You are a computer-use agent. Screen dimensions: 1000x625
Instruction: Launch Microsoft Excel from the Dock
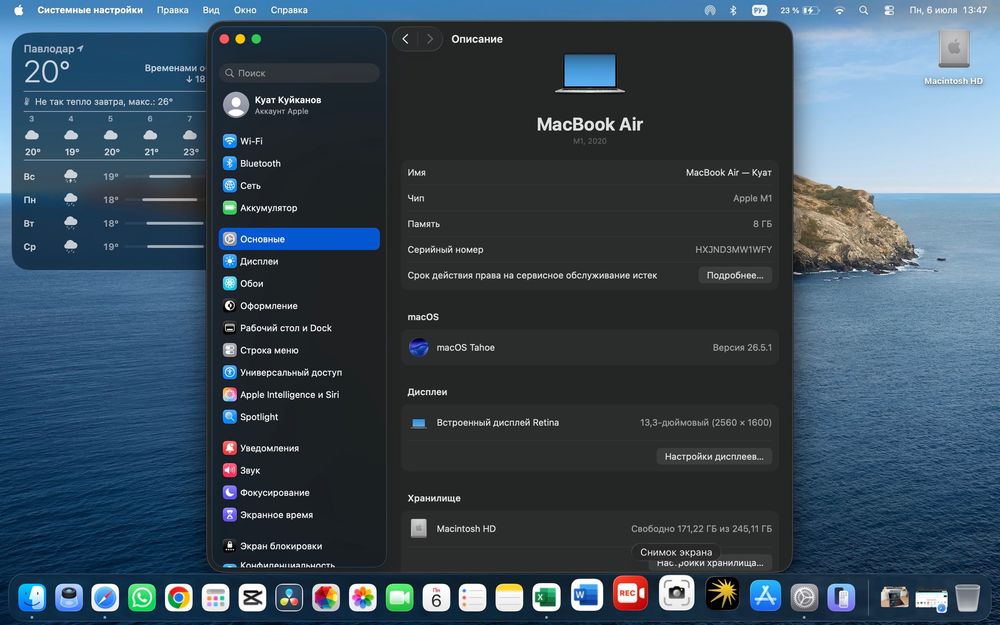(x=547, y=598)
